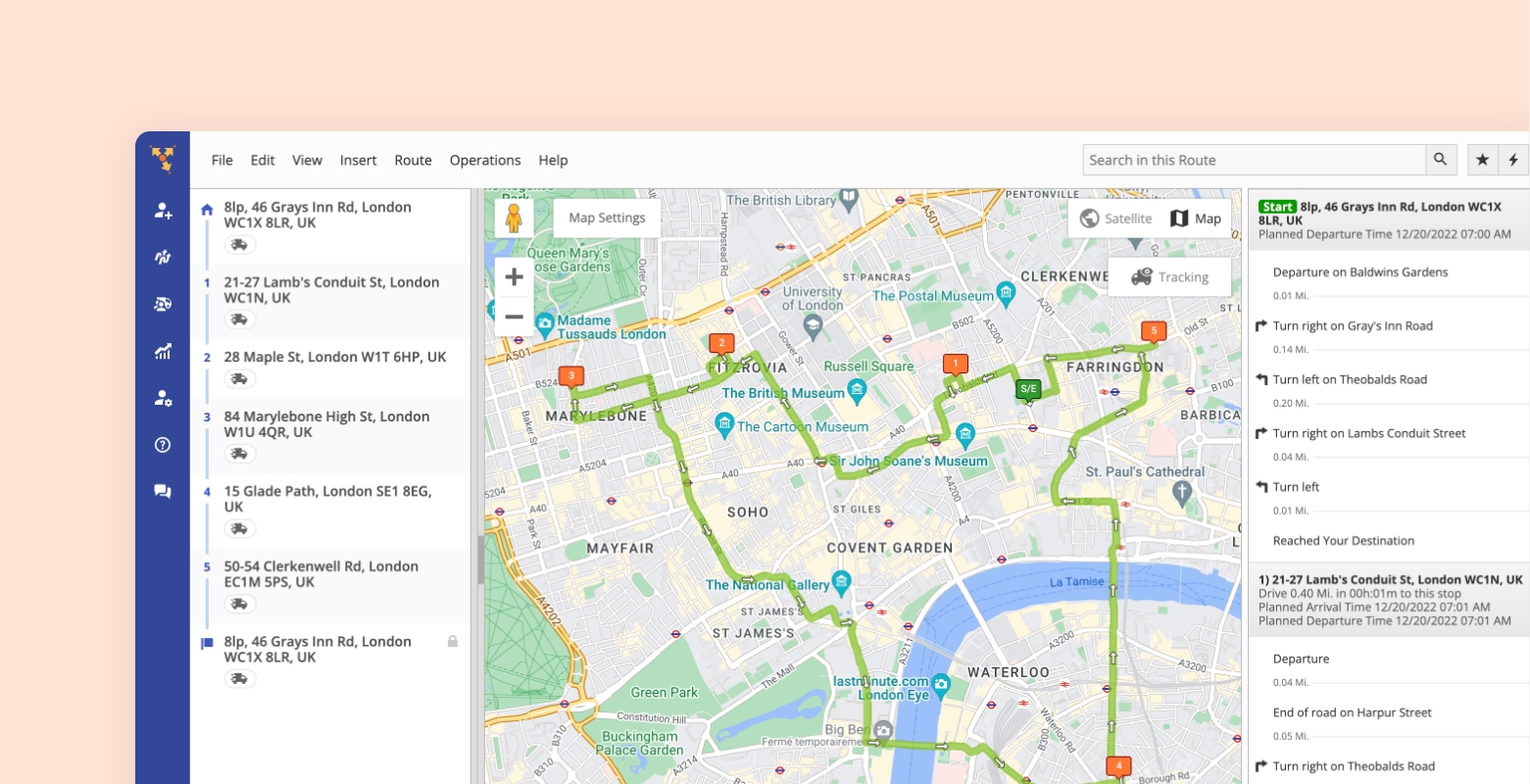1530x784 pixels.
Task: Switch to standard Map view
Action: point(1195,218)
